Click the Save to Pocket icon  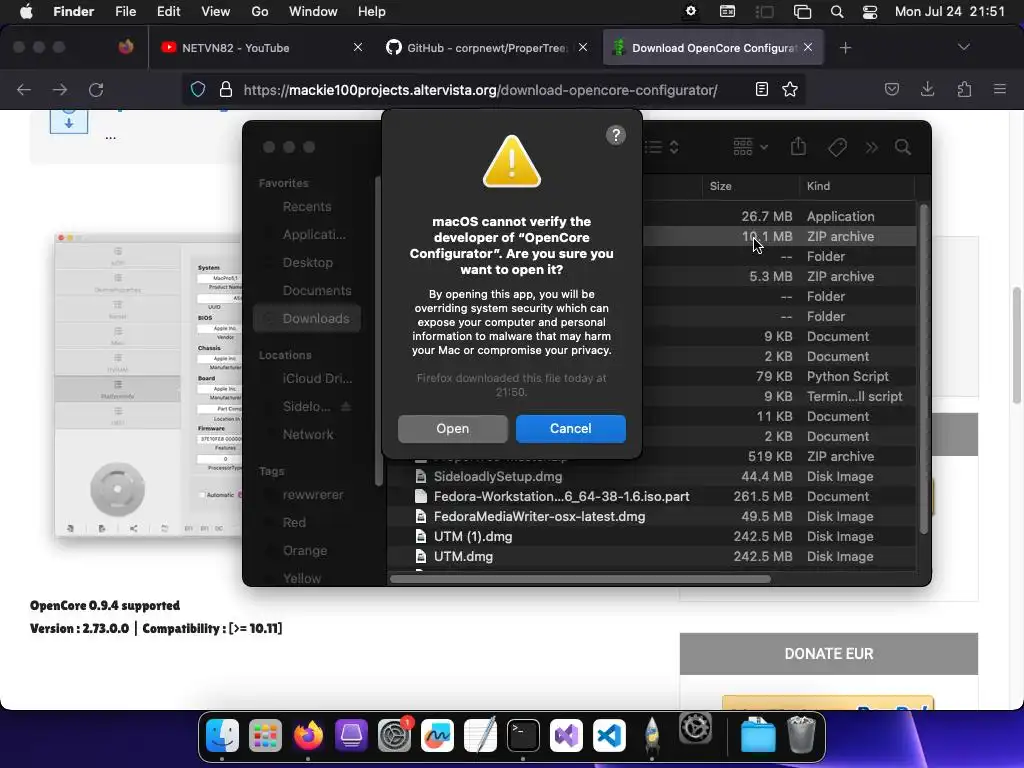(891, 89)
